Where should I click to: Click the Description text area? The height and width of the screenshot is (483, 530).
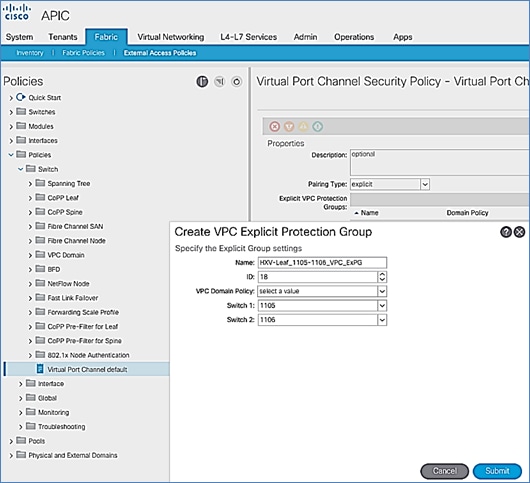(439, 162)
